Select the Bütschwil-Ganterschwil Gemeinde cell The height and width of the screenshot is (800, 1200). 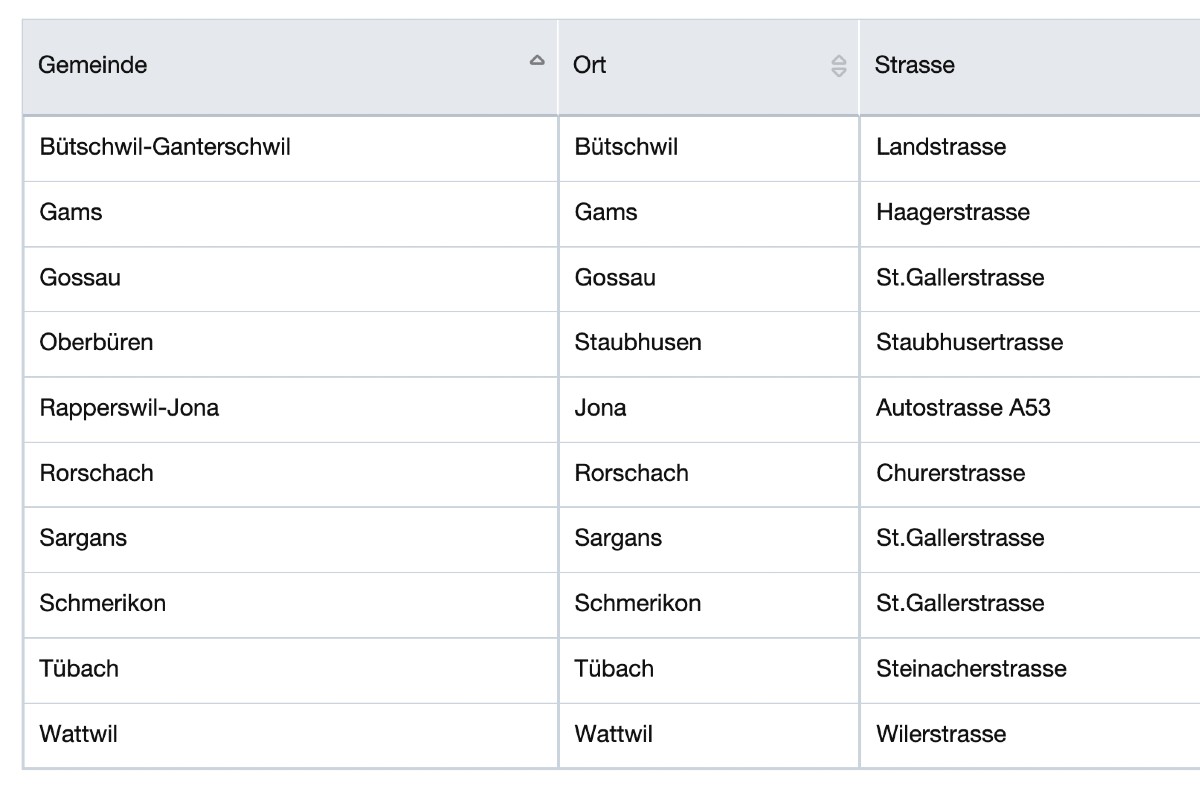165,147
